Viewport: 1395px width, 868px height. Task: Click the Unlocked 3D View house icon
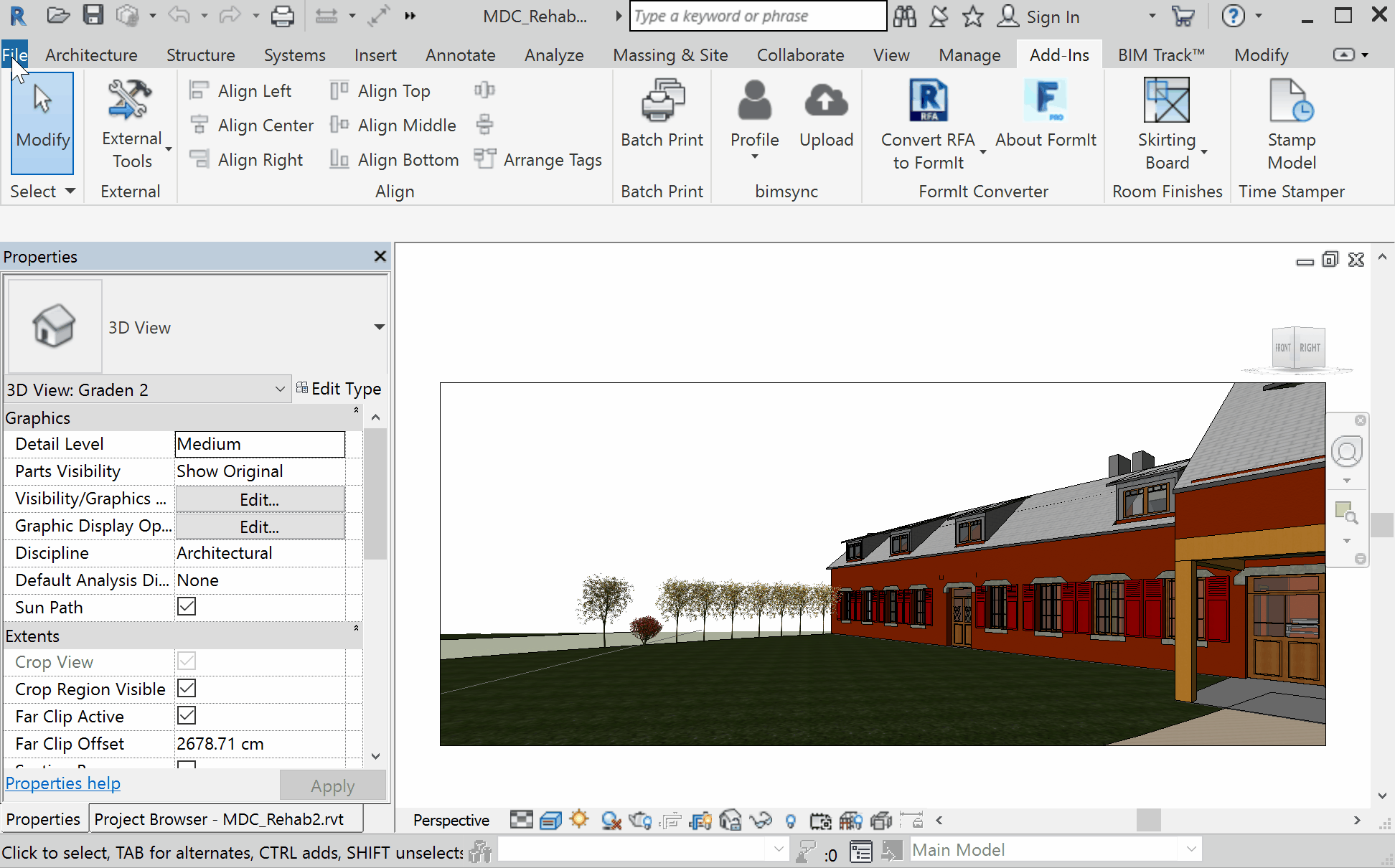pyautogui.click(x=730, y=820)
